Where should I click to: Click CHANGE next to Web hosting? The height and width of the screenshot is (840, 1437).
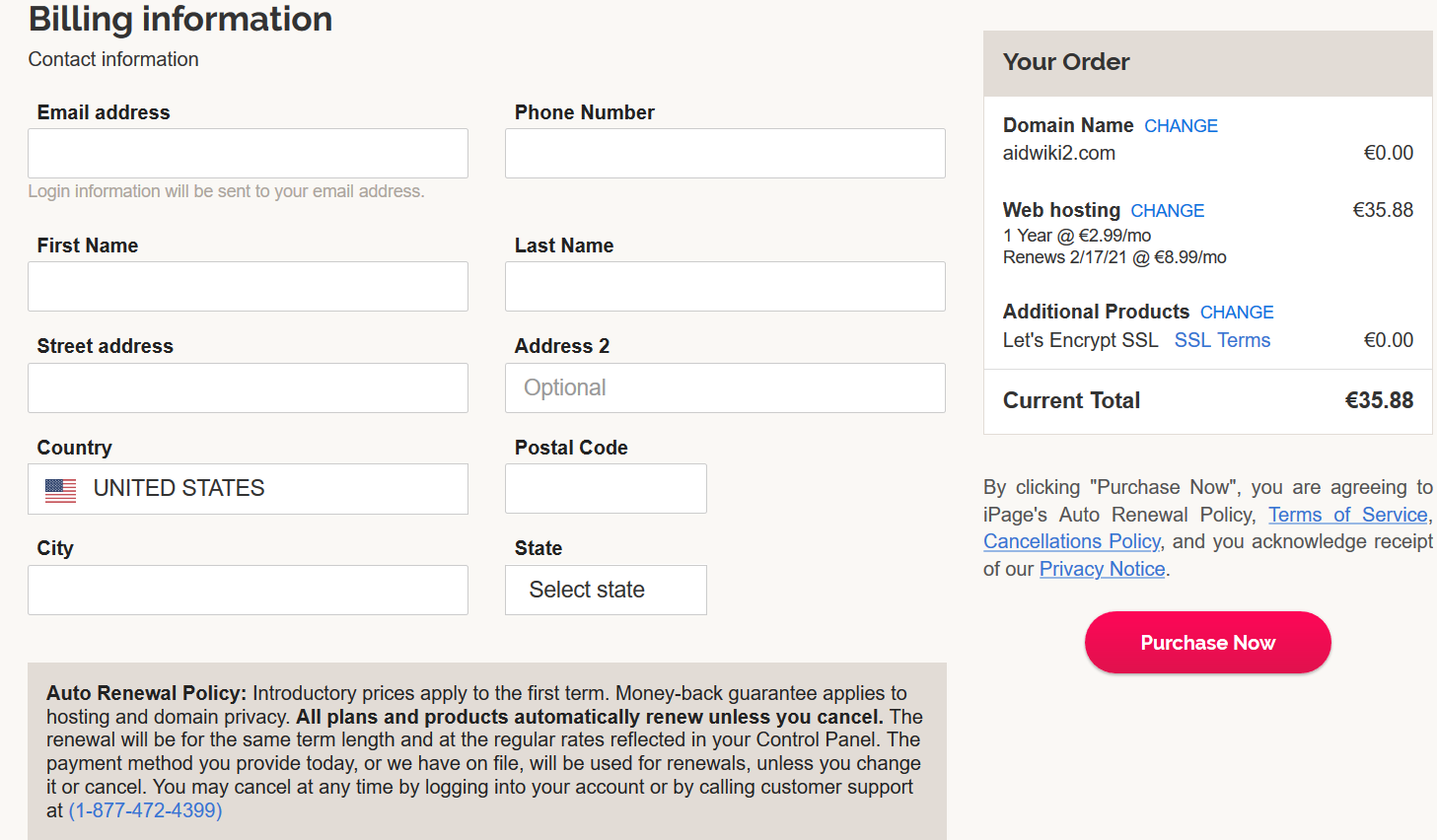click(x=1167, y=211)
